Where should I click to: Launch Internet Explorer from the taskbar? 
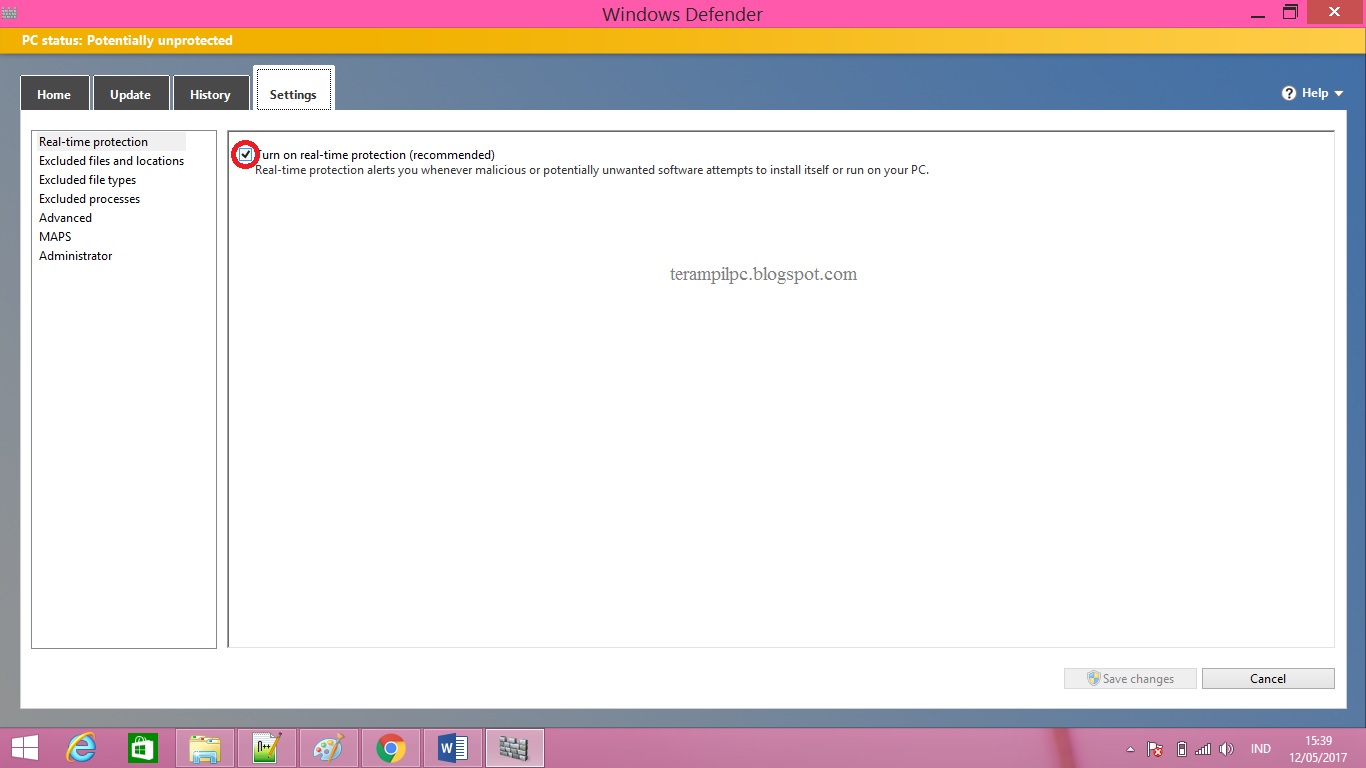(x=81, y=748)
